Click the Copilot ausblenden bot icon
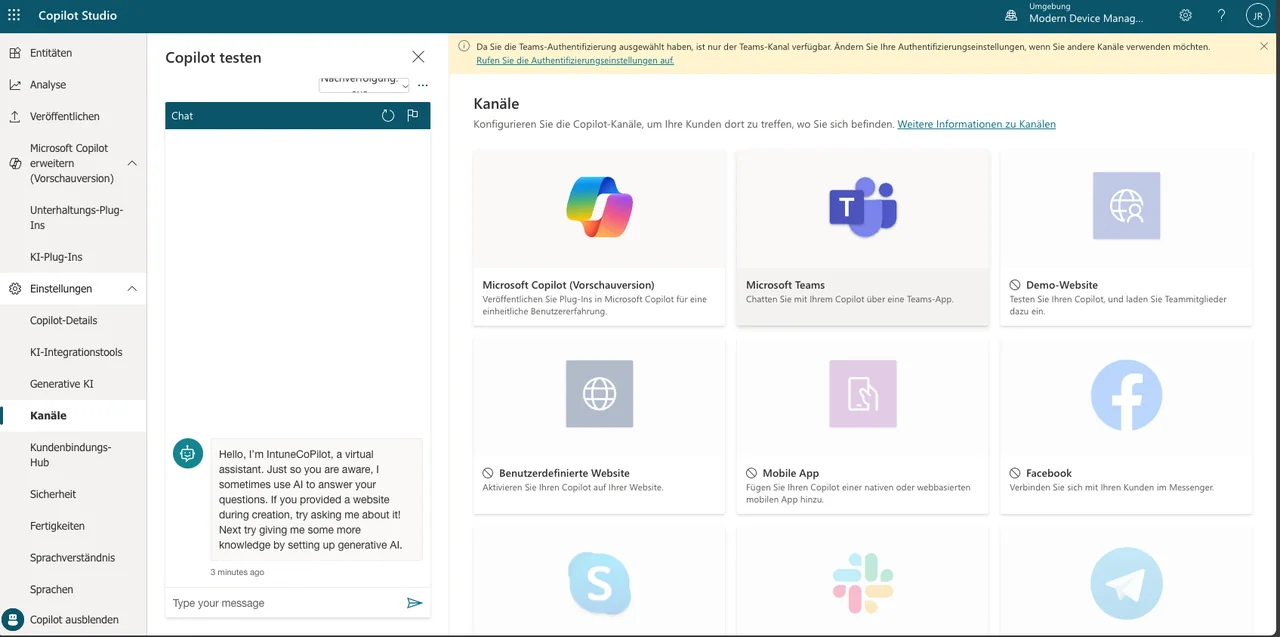This screenshot has width=1280, height=637. tap(13, 620)
